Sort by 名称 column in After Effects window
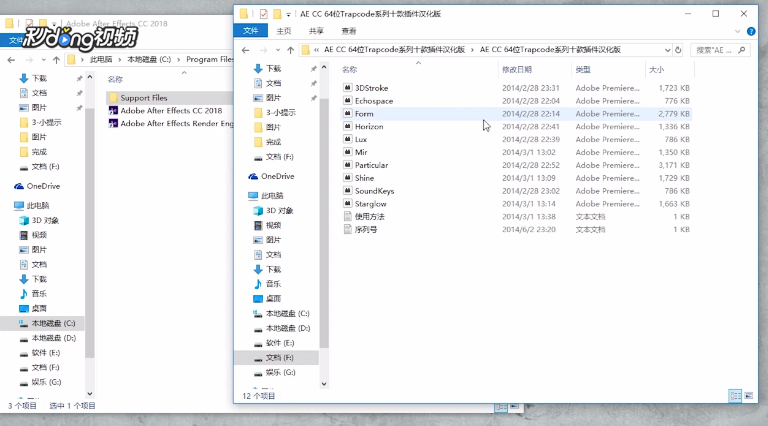Screen dimensions: 768x426 click(115, 79)
